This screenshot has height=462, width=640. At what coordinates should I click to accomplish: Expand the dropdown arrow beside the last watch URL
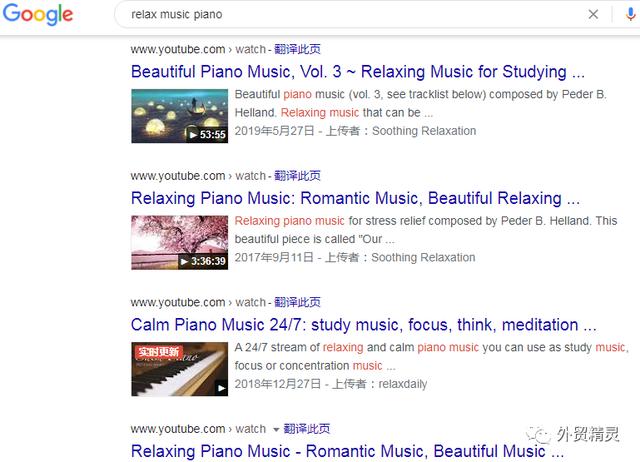click(x=276, y=429)
